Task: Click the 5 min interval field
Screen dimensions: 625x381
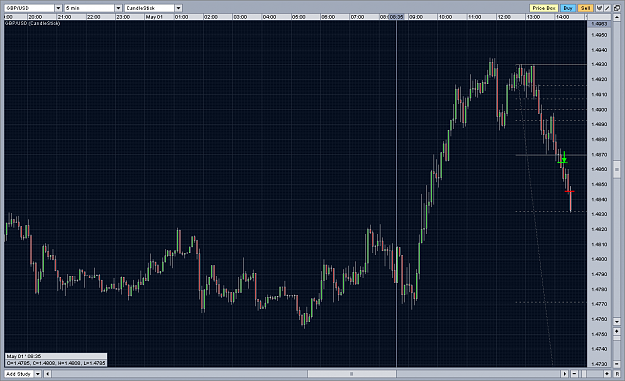Action: [90, 8]
